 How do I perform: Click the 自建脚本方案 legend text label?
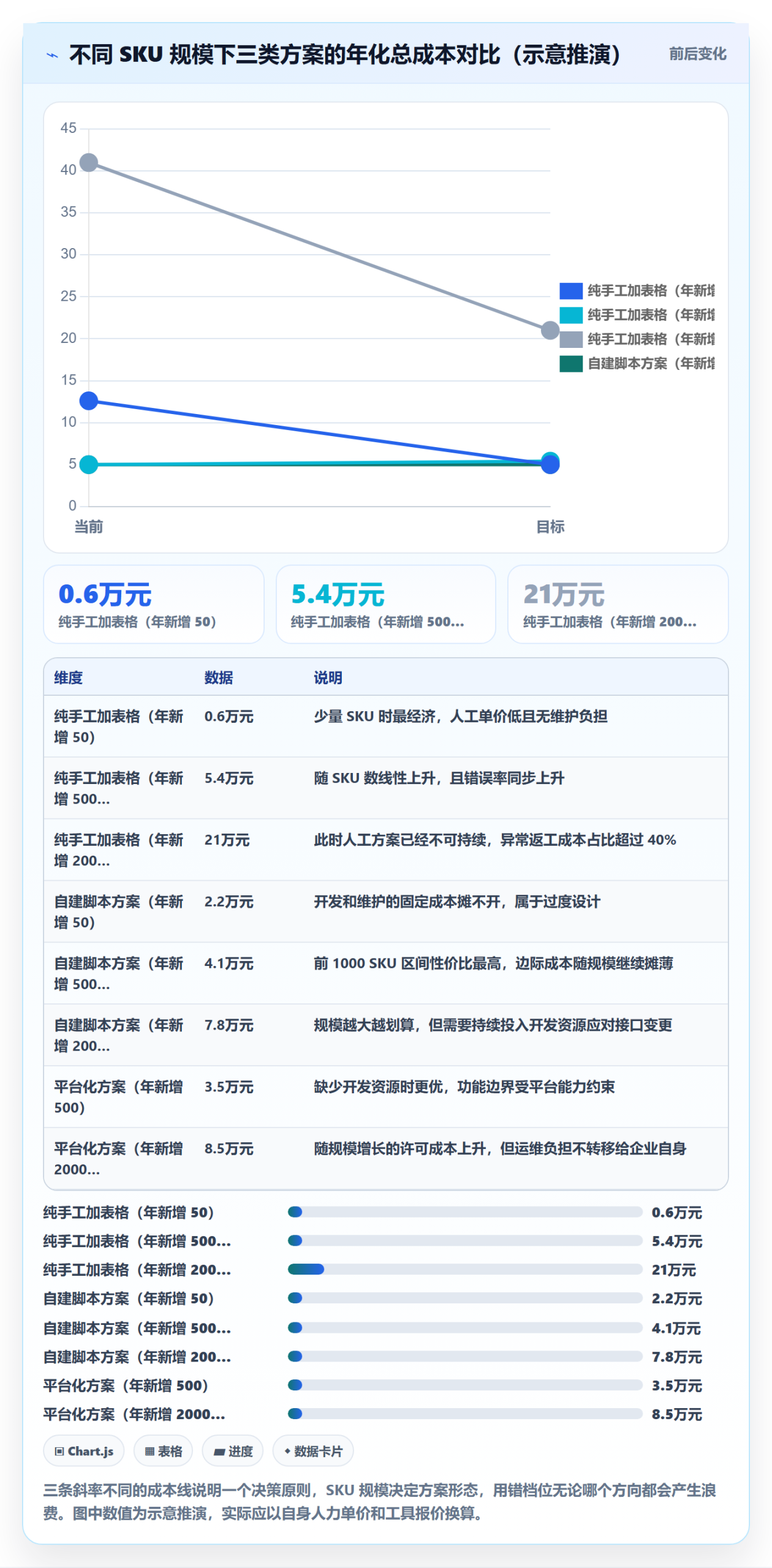pyautogui.click(x=651, y=363)
